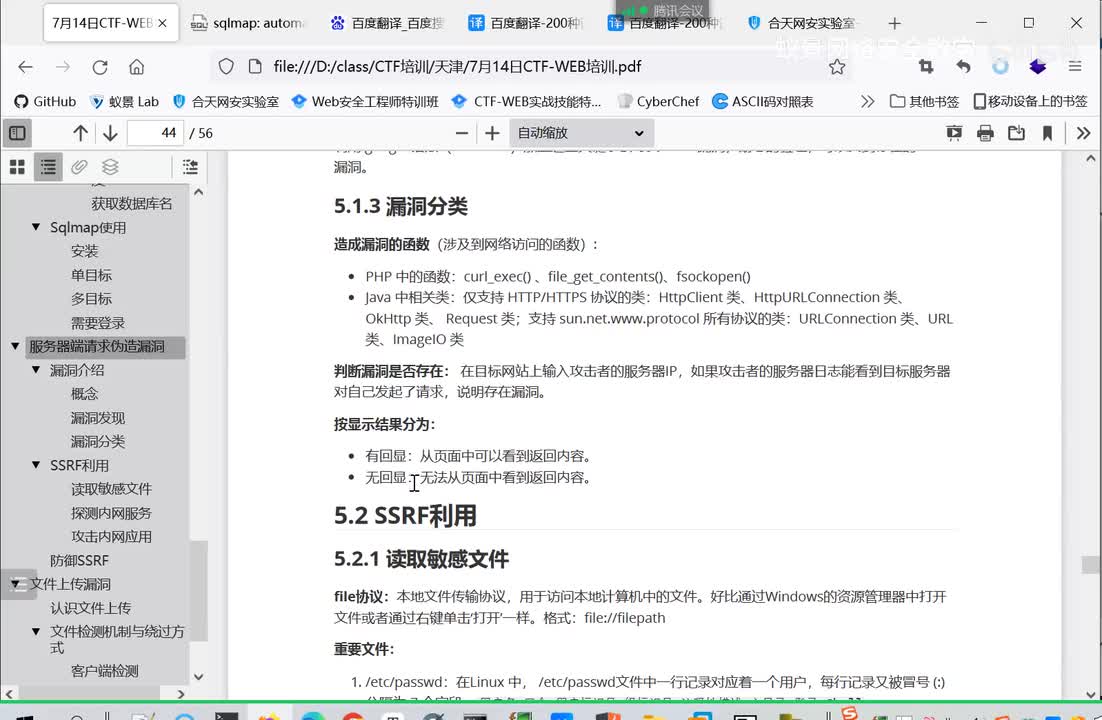Screen dimensions: 1102x720
Task: Collapse the Sqlmap使用 outline node
Action: (36, 227)
